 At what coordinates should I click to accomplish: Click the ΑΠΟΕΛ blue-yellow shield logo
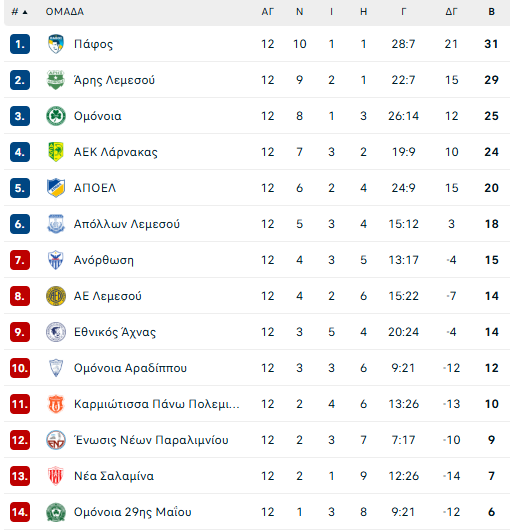56,188
